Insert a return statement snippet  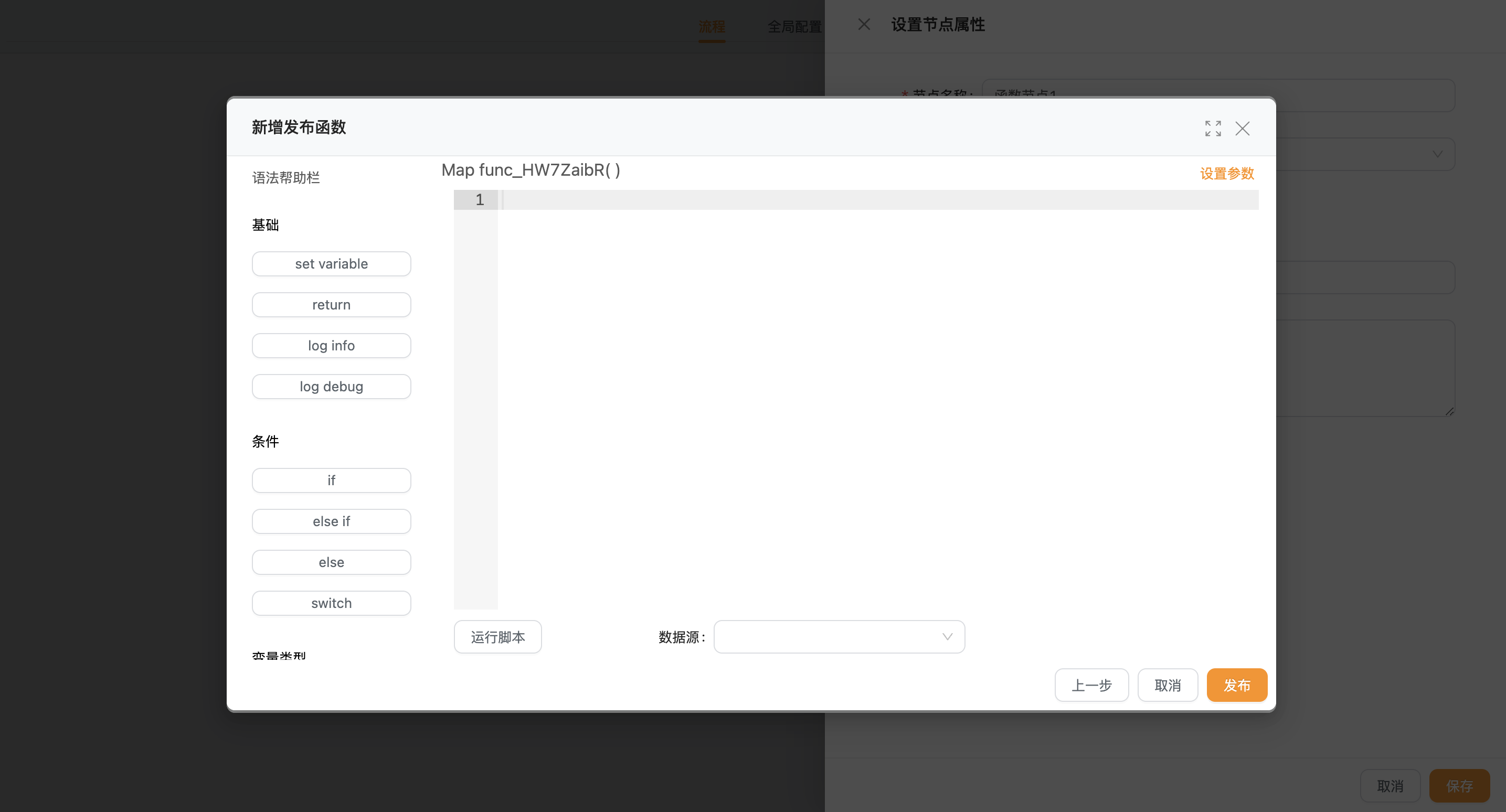(332, 305)
